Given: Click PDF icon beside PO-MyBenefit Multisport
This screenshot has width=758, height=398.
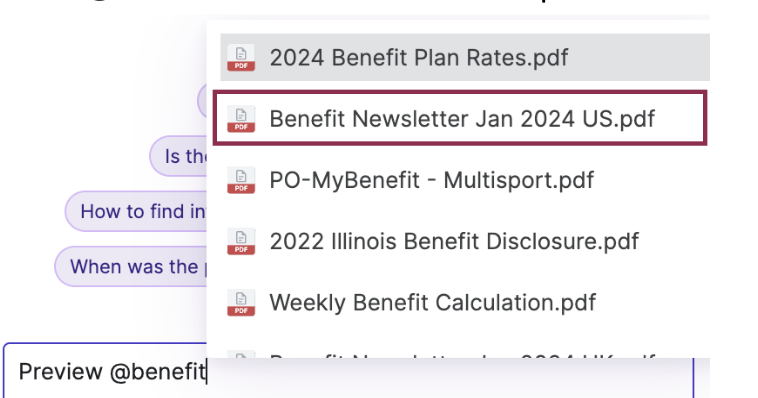Looking at the screenshot, I should point(241,180).
